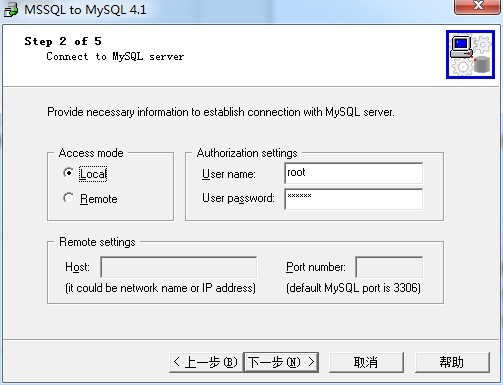This screenshot has height=385, width=503.
Task: Click the "MSSQL to MySQL 4.1" title bar text
Action: [x=85, y=10]
